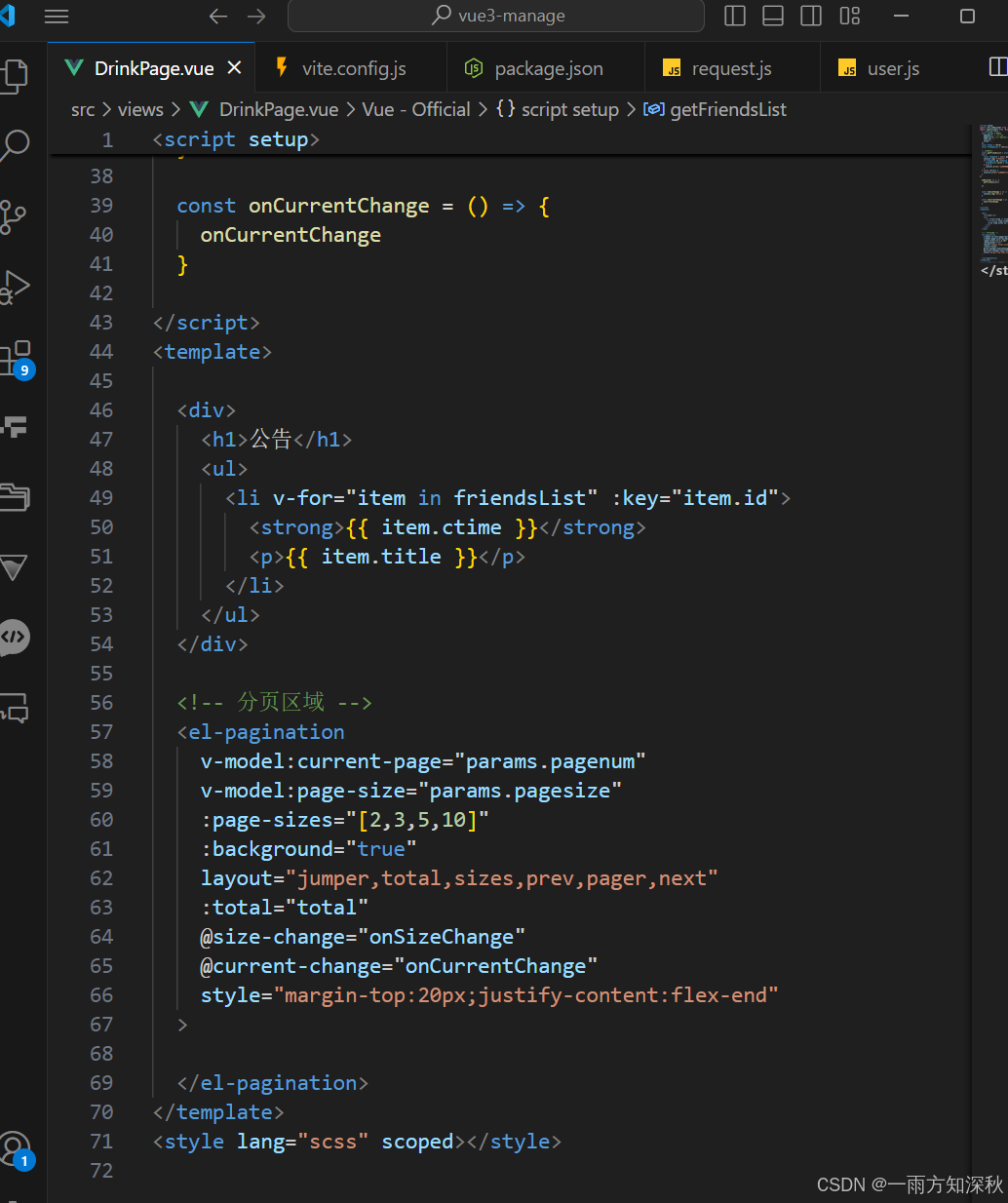The image size is (1008, 1203).
Task: Open the remote explorer monitor icon
Action: point(16,708)
